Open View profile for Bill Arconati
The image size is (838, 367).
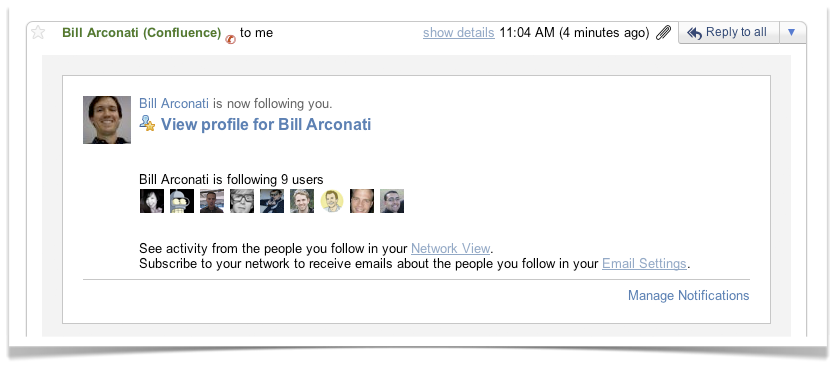(x=266, y=124)
